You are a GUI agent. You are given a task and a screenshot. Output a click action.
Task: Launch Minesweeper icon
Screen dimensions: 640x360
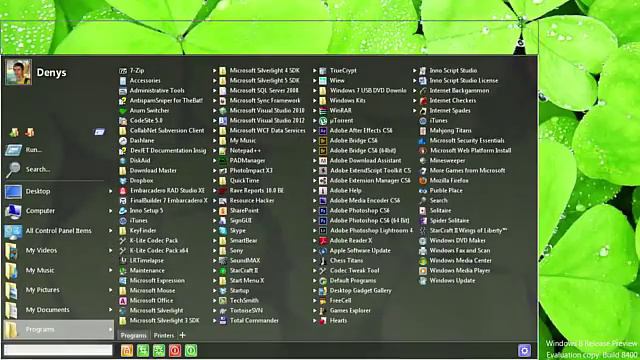(x=423, y=160)
